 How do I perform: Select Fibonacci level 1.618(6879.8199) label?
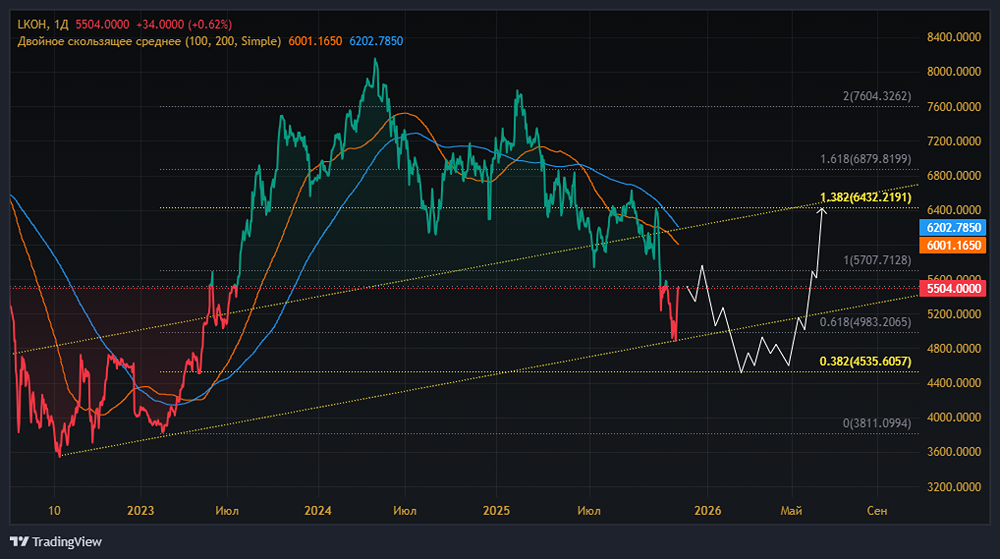pyautogui.click(x=865, y=159)
